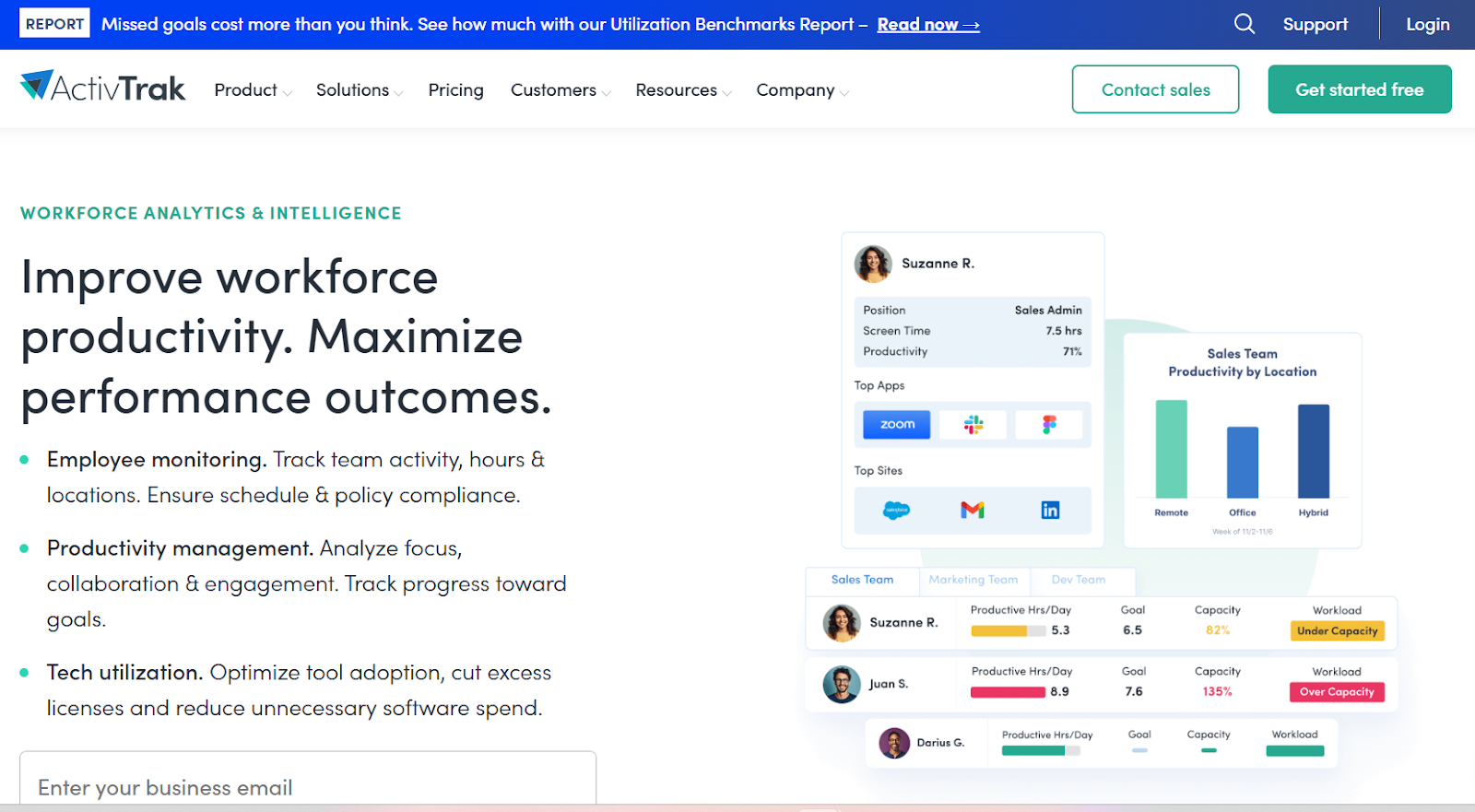This screenshot has height=812, width=1475.
Task: Click the Remote bar in chart
Action: pyautogui.click(x=1171, y=449)
